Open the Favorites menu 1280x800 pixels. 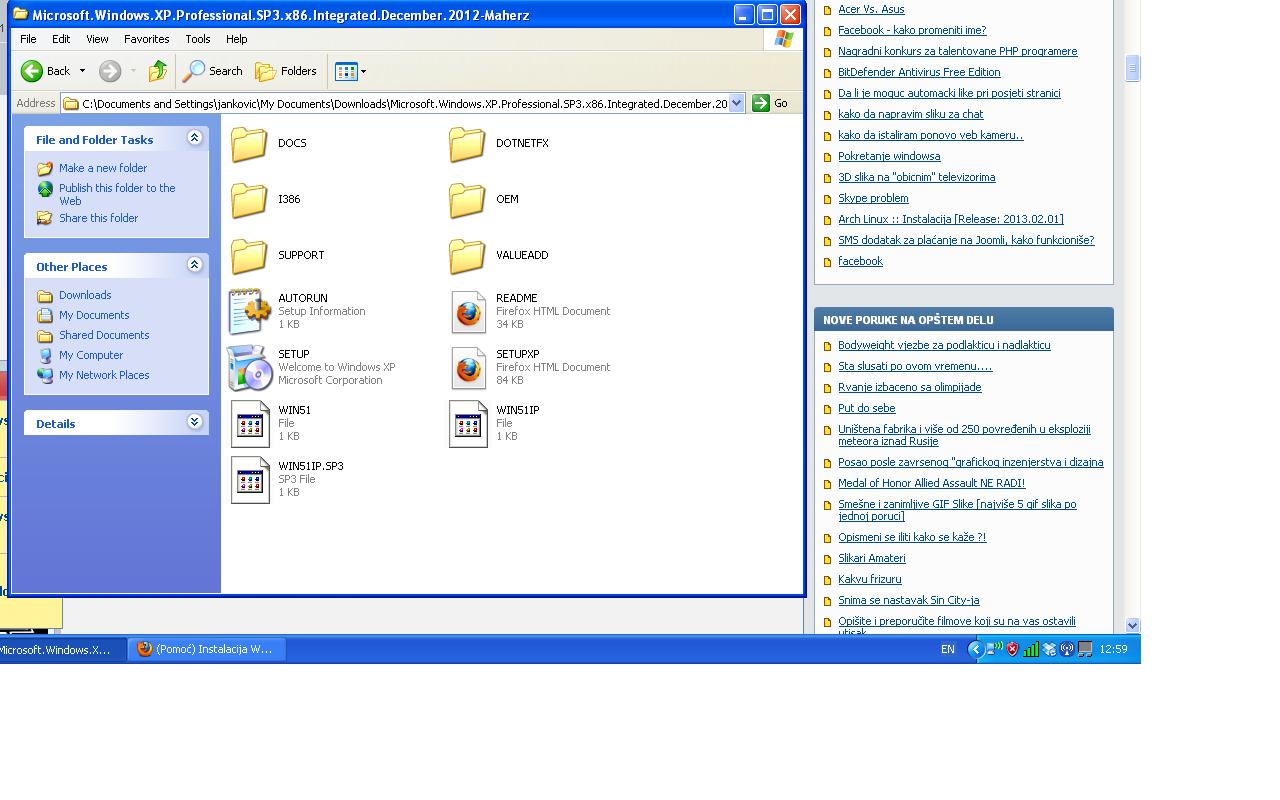[x=147, y=39]
